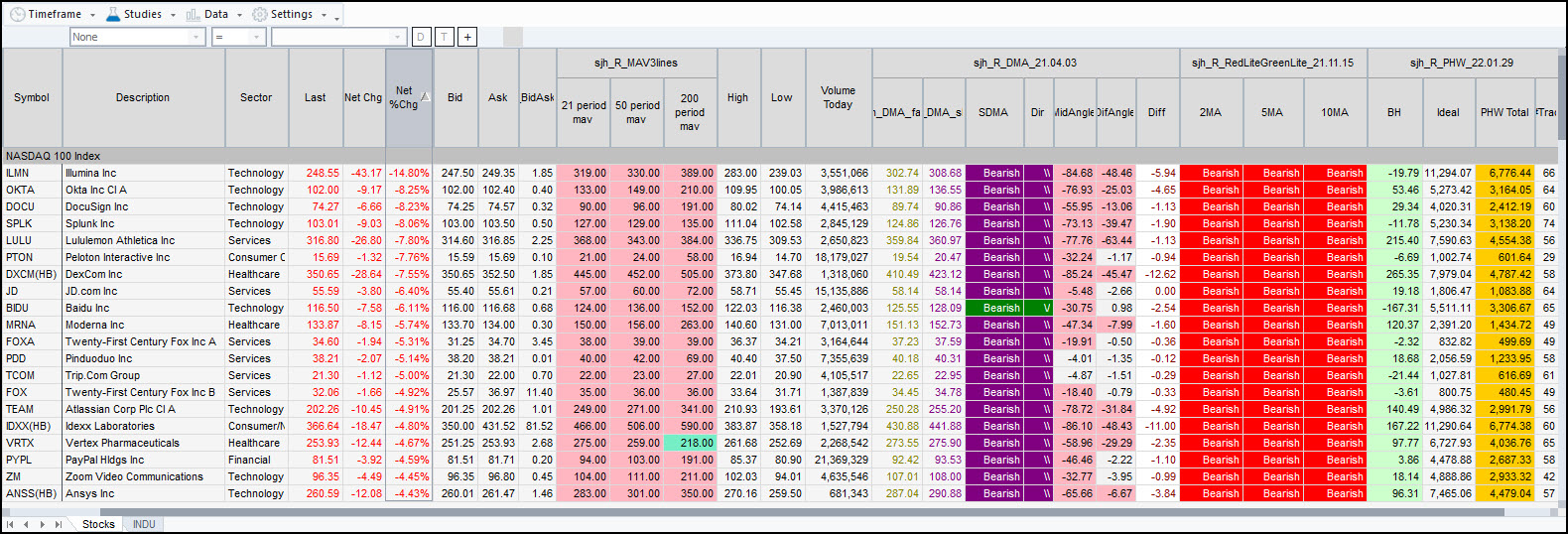Click the Pinduoduo Inc description cell

tap(143, 358)
